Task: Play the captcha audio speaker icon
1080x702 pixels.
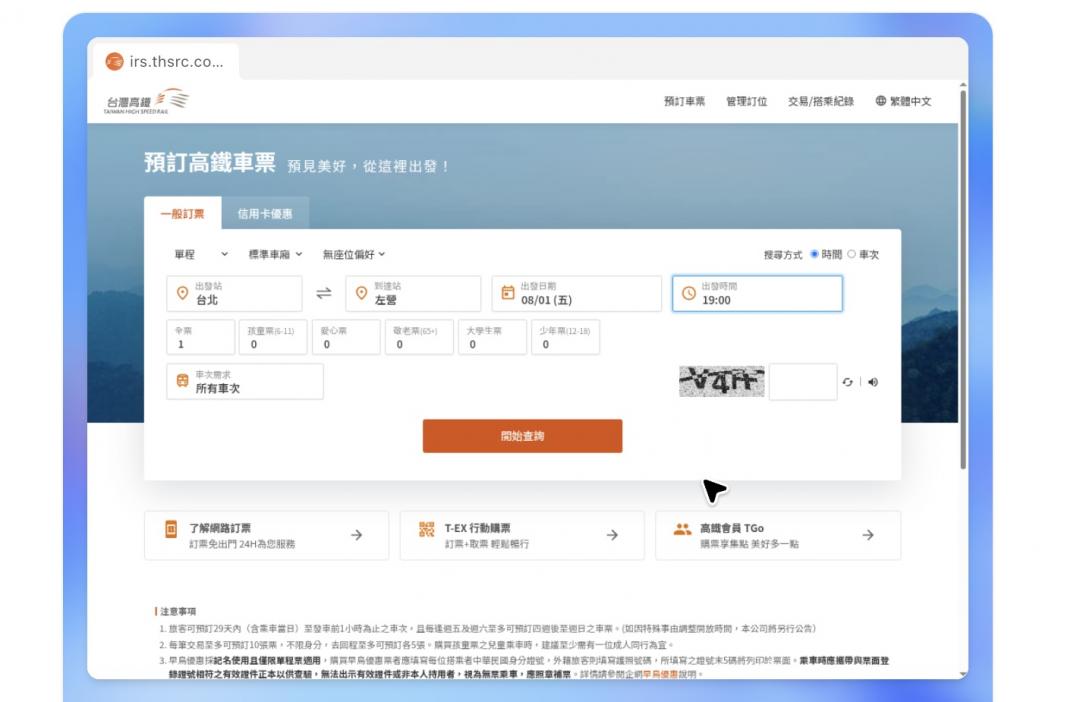Action: tap(873, 382)
